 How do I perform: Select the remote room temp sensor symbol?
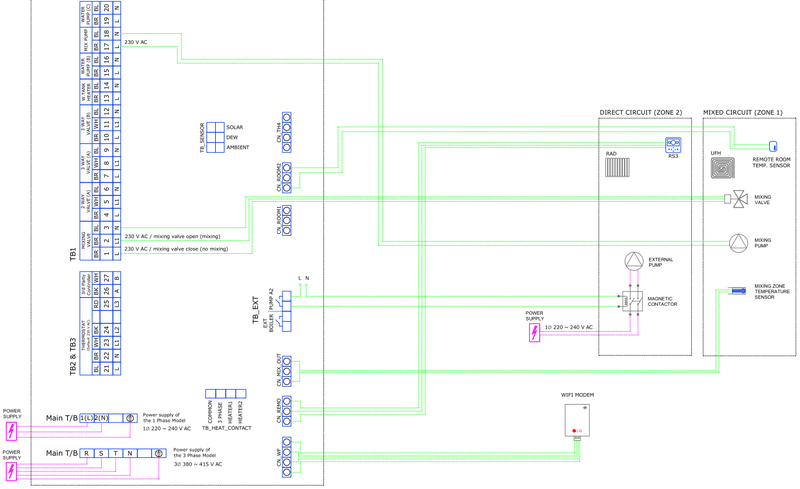[x=773, y=146]
